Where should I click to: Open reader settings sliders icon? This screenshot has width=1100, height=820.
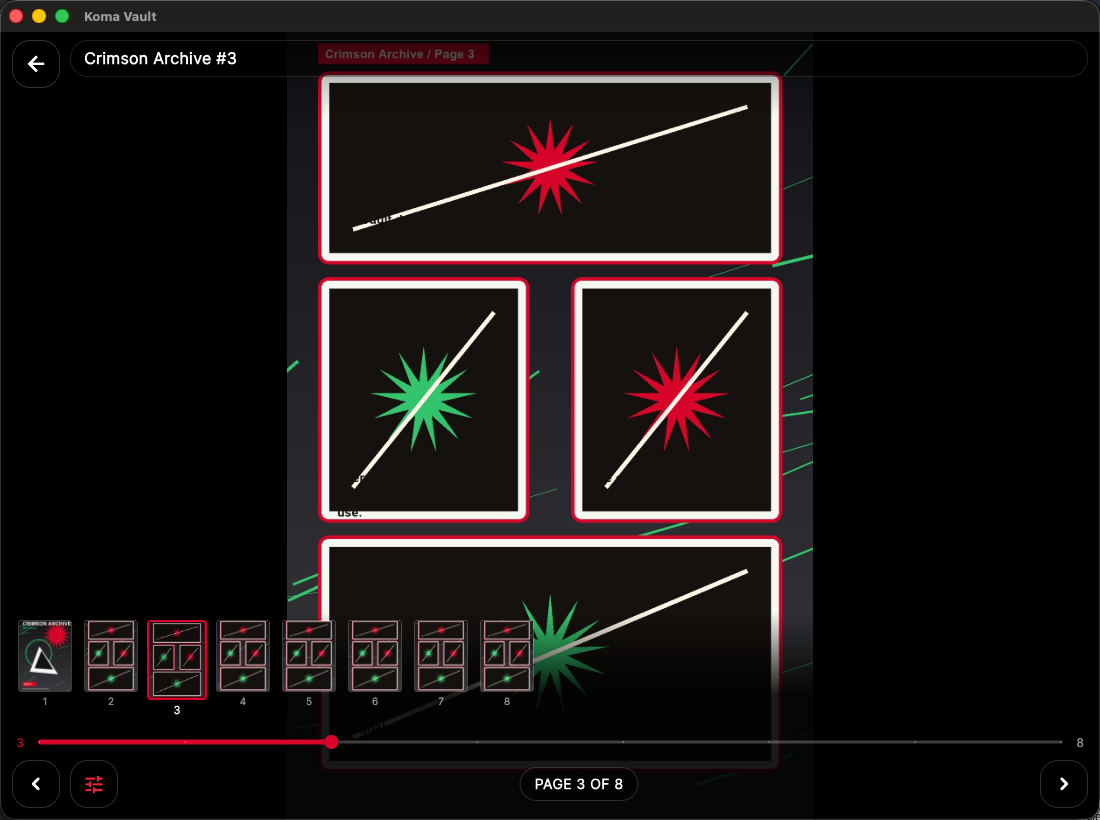coord(94,784)
